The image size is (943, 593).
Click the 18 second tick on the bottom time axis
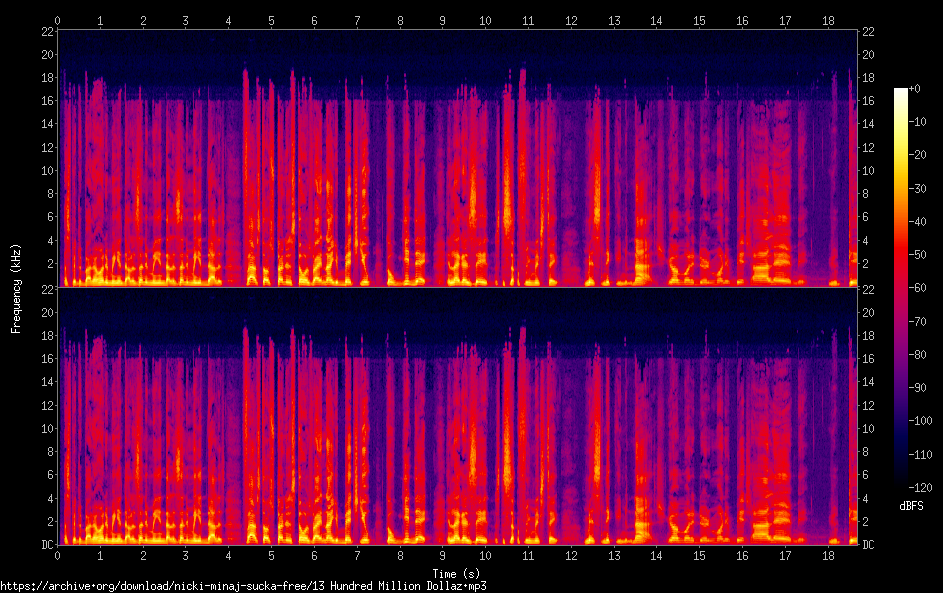828,555
